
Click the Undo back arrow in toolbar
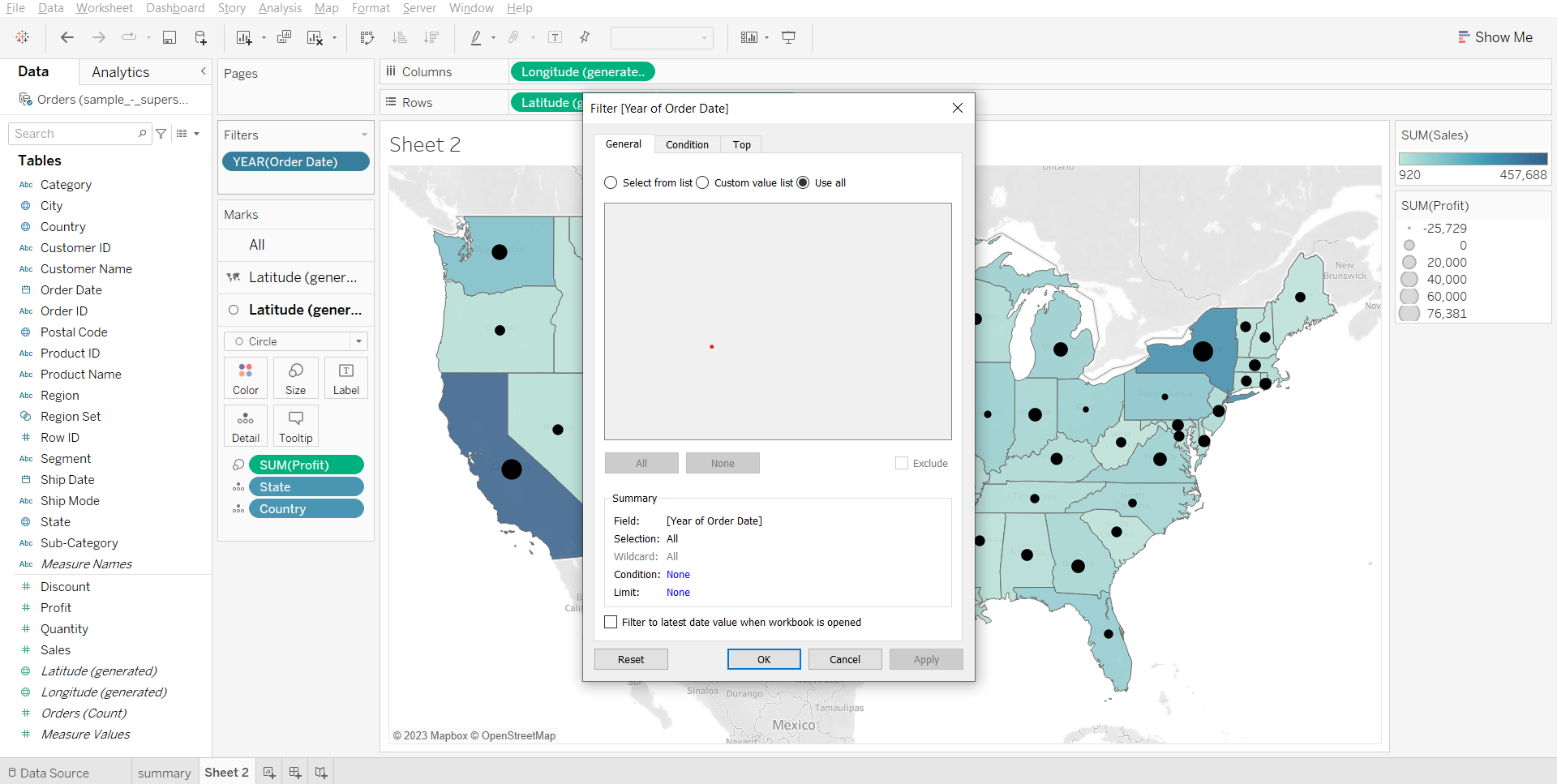[x=67, y=37]
